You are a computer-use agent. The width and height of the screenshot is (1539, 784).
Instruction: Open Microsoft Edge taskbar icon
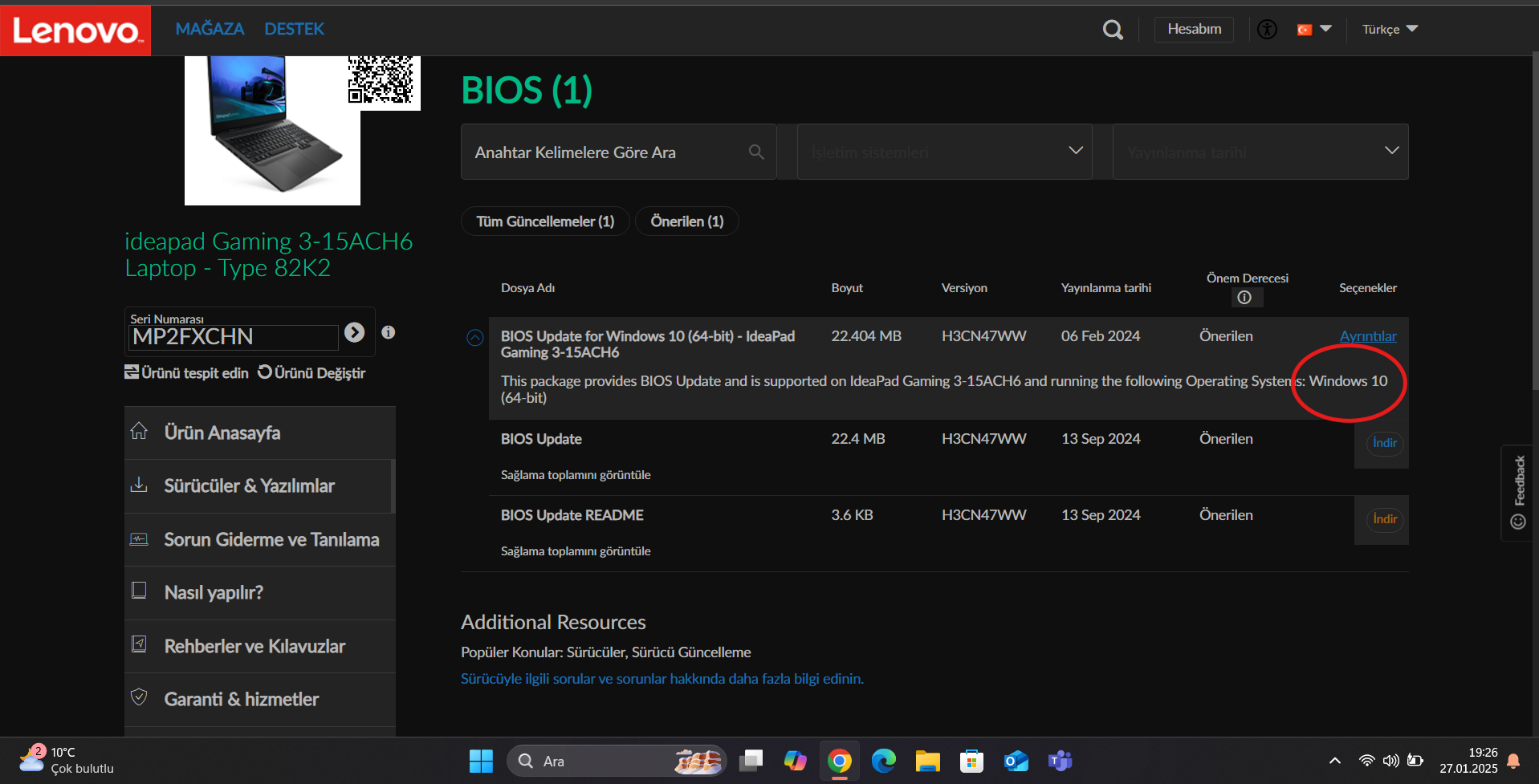click(884, 761)
